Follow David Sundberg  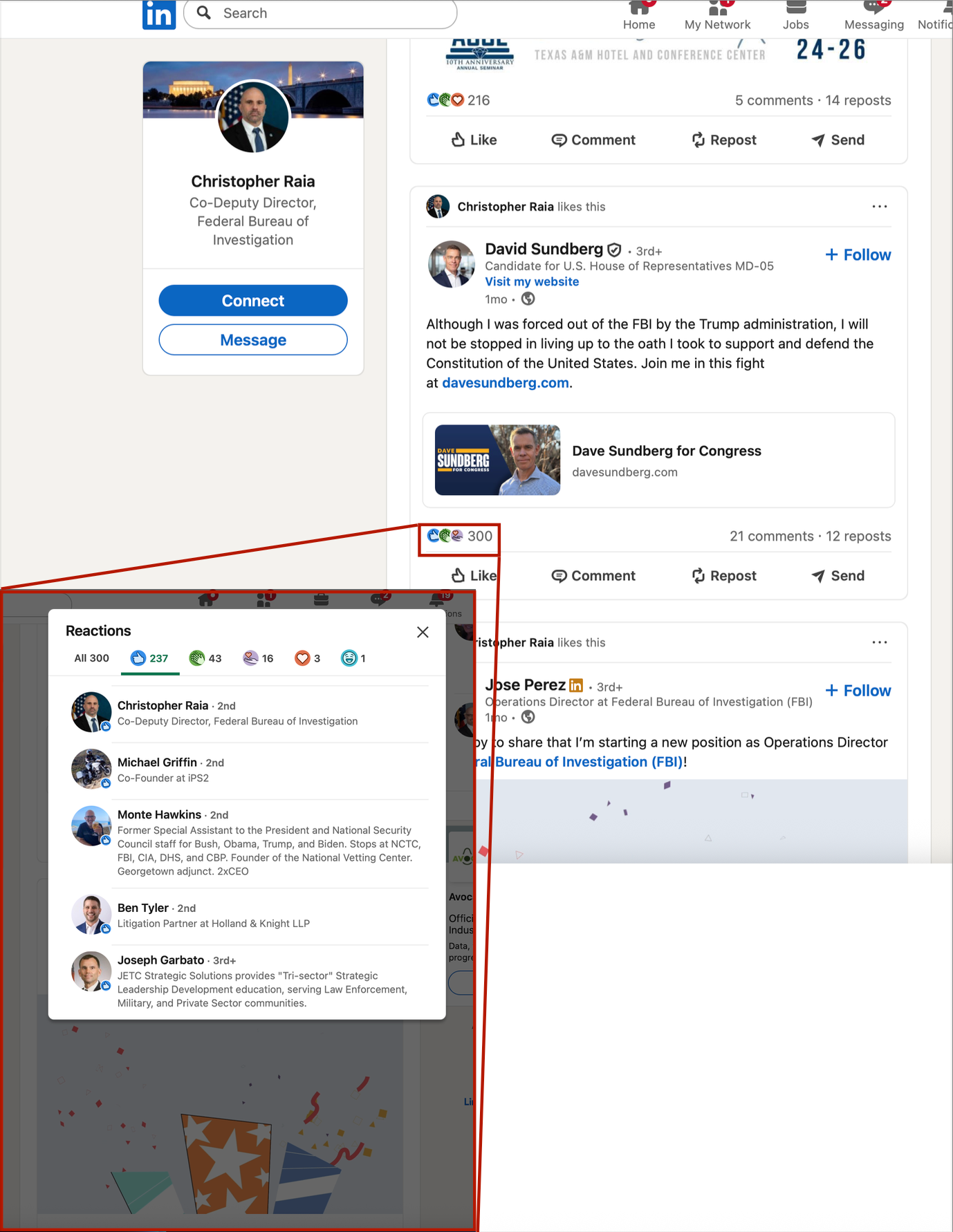point(858,255)
